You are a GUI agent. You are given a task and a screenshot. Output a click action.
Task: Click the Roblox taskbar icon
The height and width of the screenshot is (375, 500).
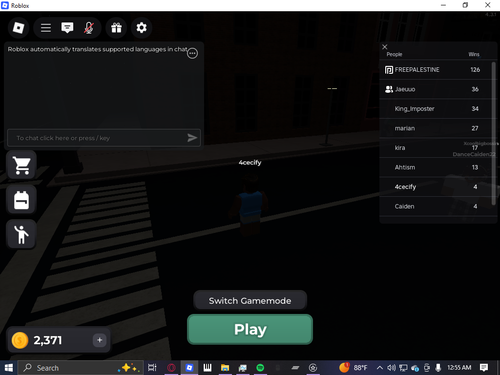189,368
